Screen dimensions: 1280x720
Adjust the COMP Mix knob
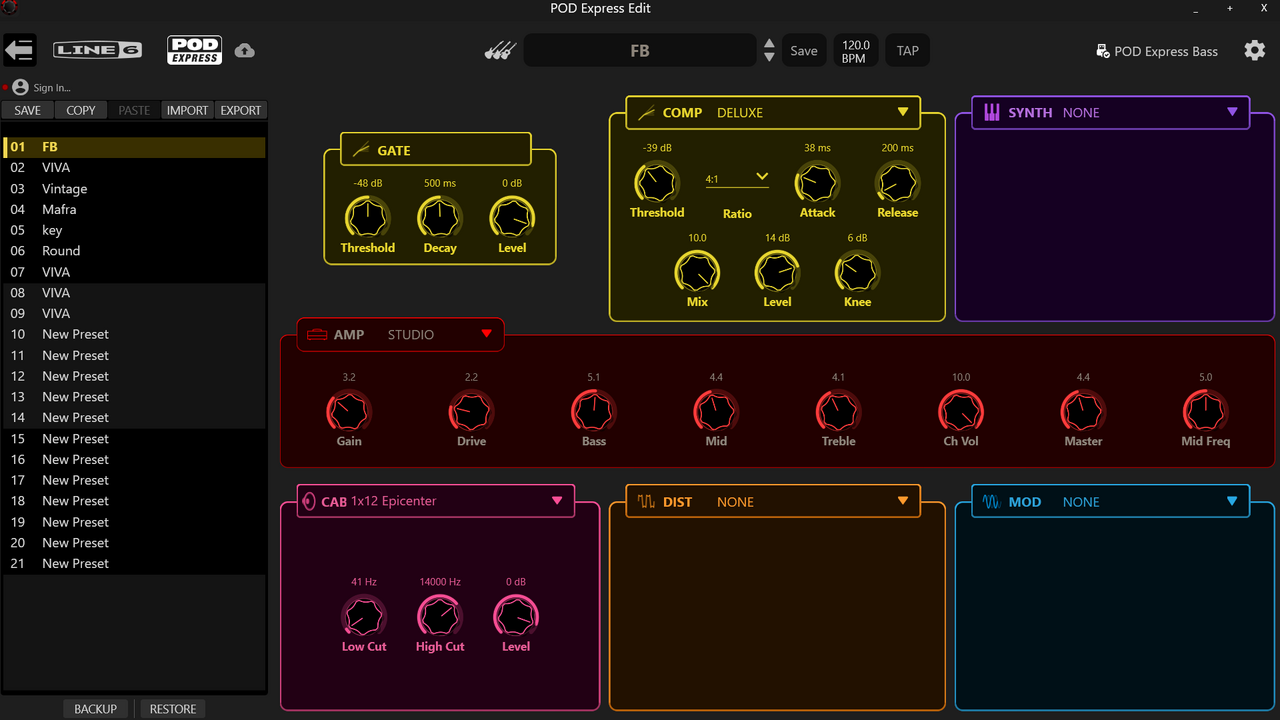pyautogui.click(x=697, y=271)
